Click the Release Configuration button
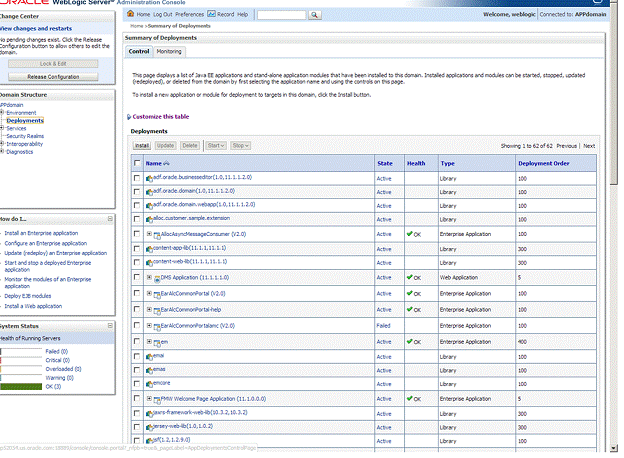 click(53, 77)
